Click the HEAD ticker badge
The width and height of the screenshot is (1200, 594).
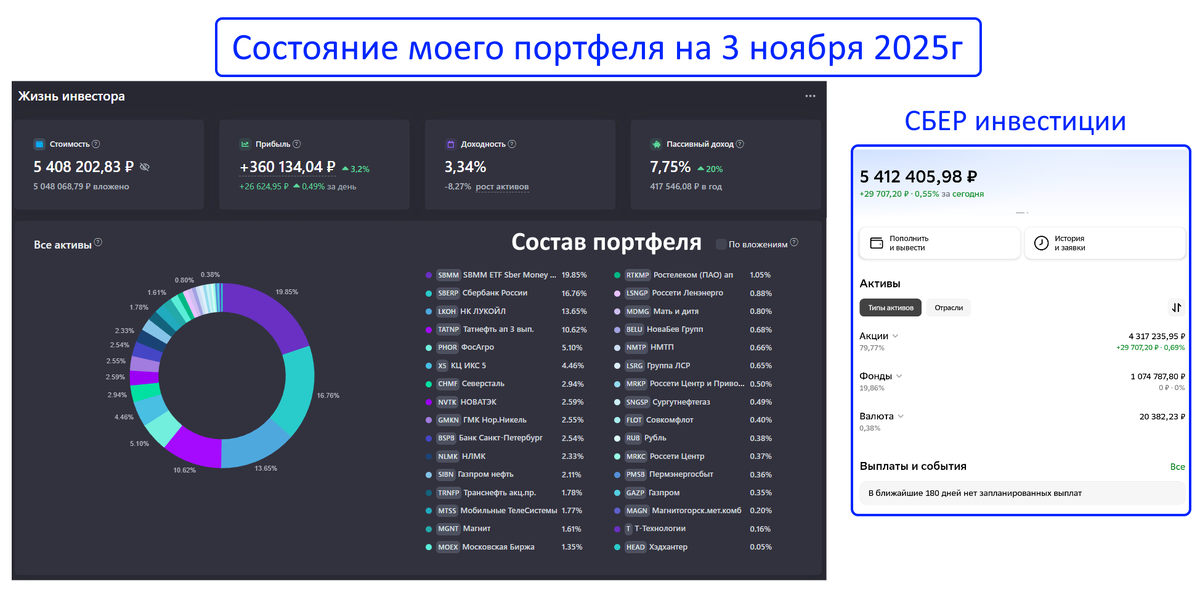(636, 547)
